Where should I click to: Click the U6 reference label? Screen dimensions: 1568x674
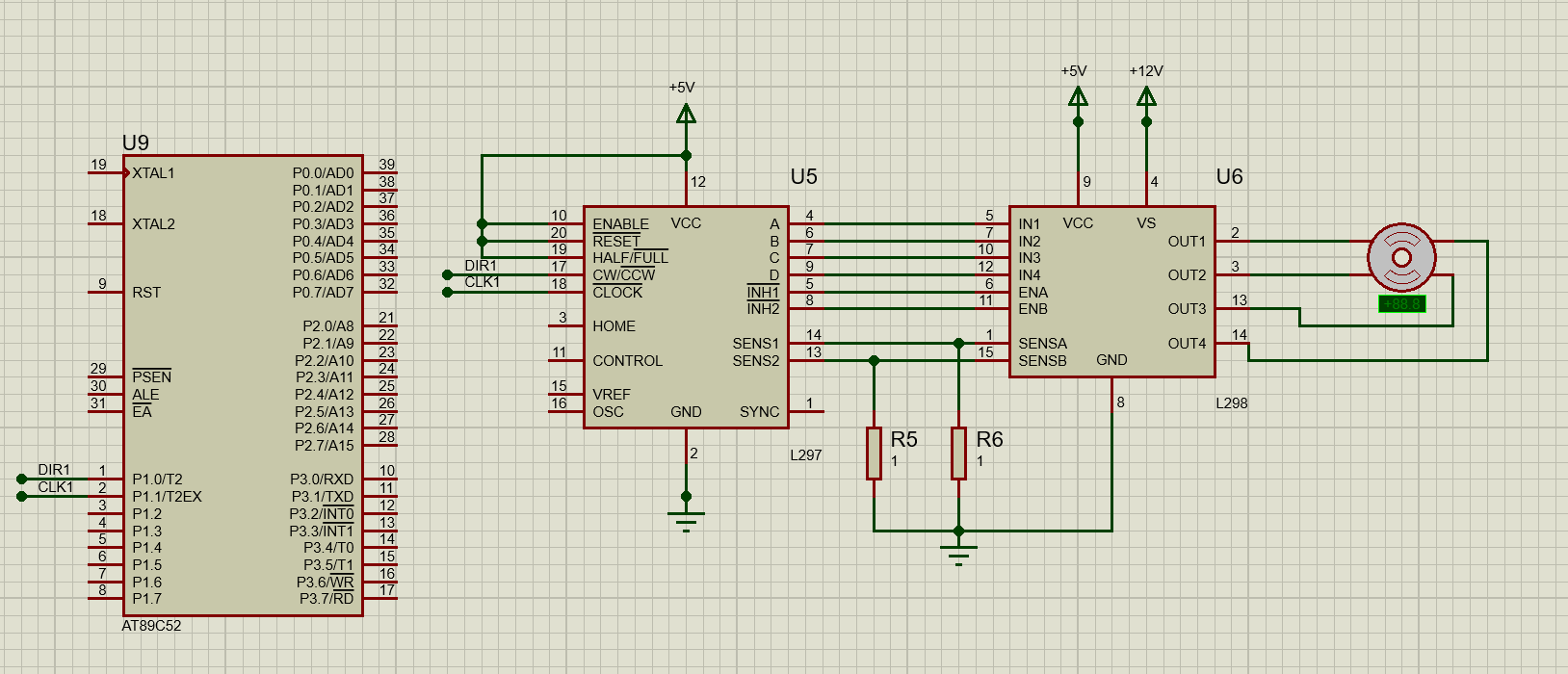point(1229,177)
